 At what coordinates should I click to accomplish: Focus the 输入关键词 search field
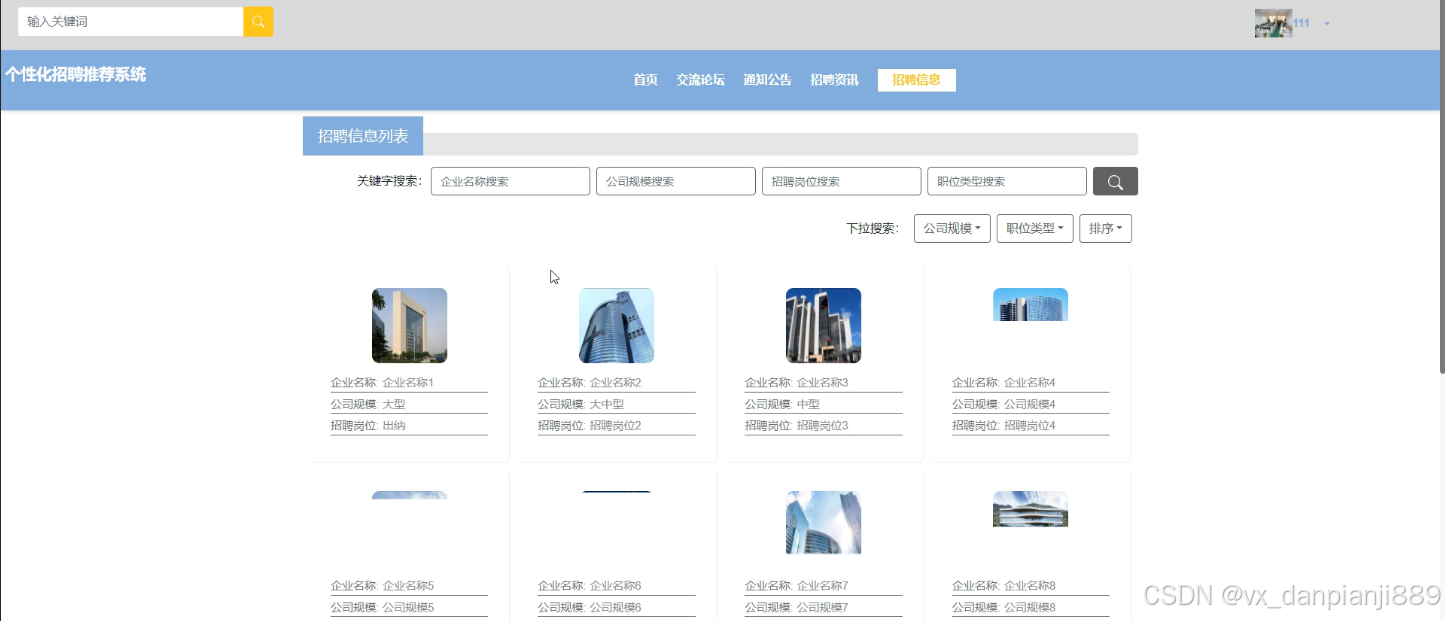(x=131, y=21)
